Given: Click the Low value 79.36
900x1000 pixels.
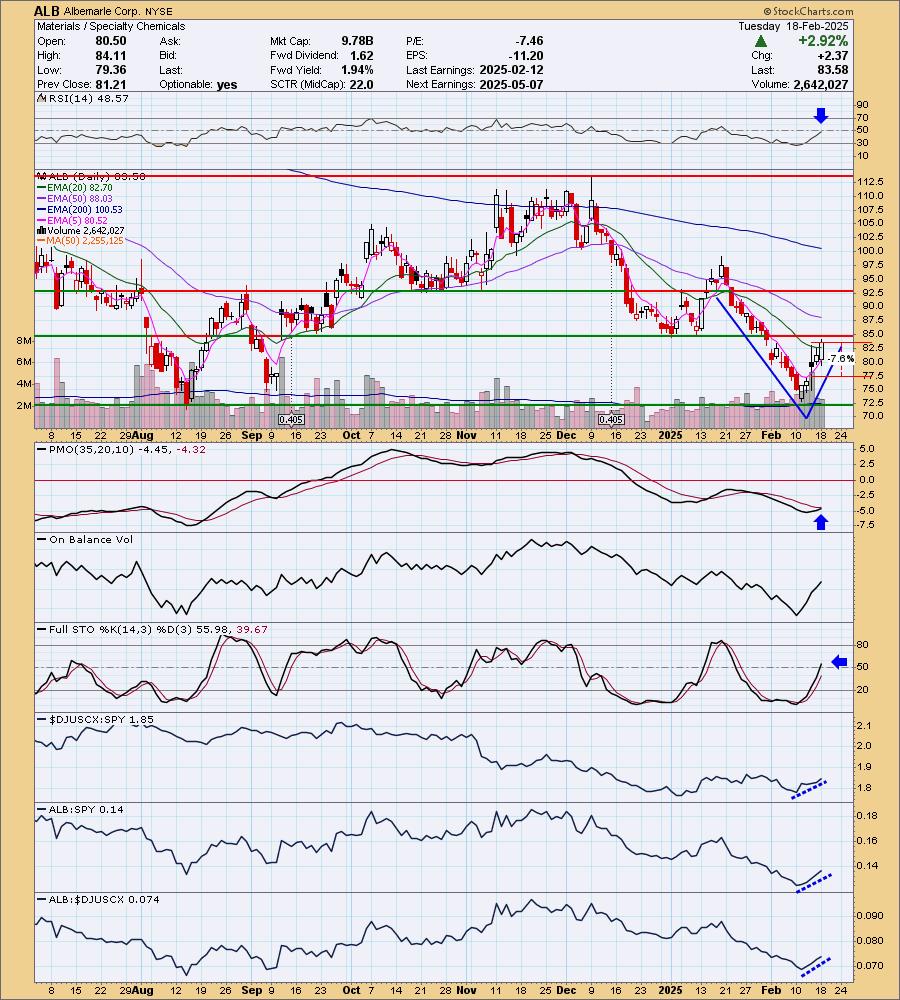Looking at the screenshot, I should coord(110,70).
